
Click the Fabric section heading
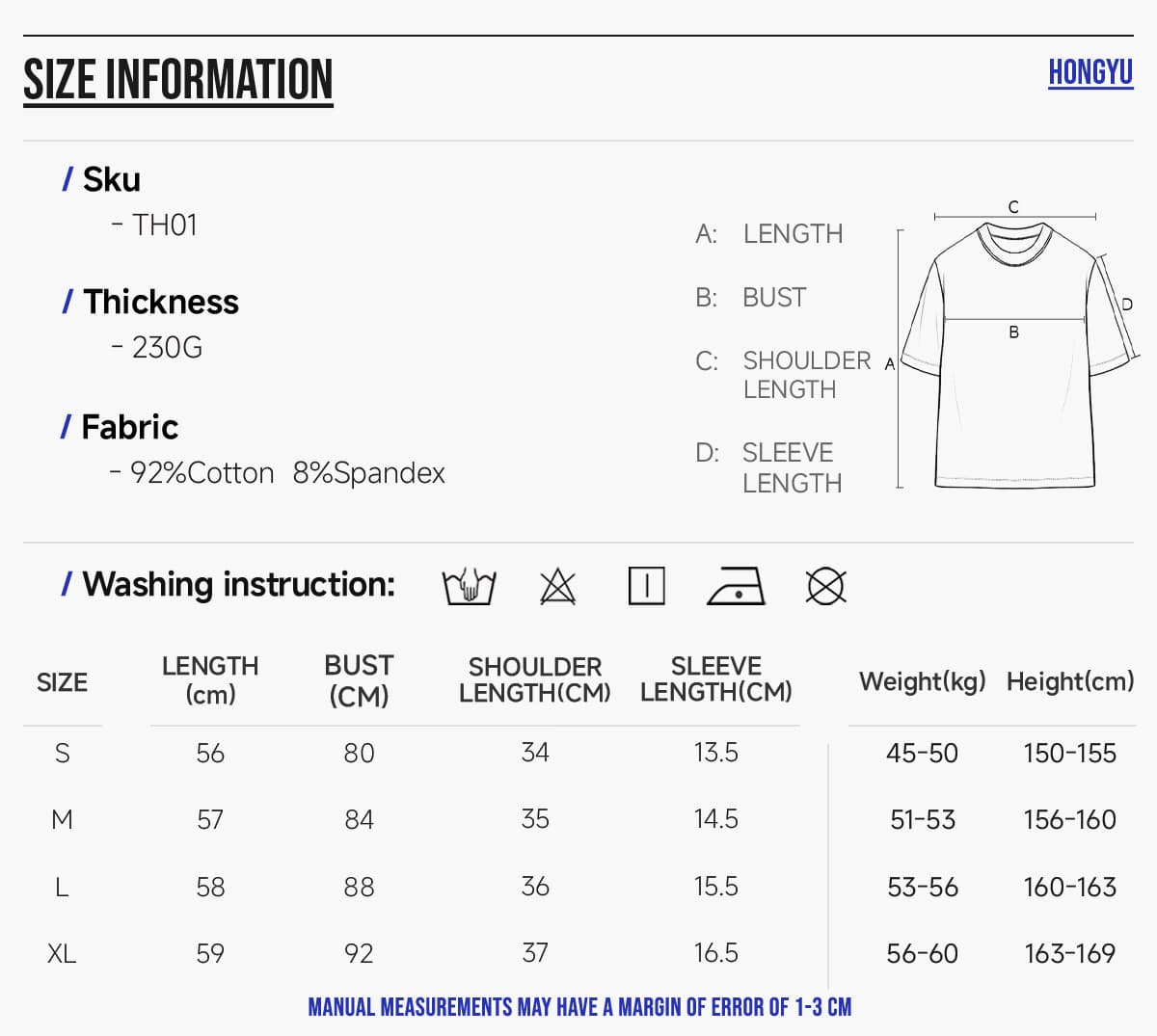point(120,427)
